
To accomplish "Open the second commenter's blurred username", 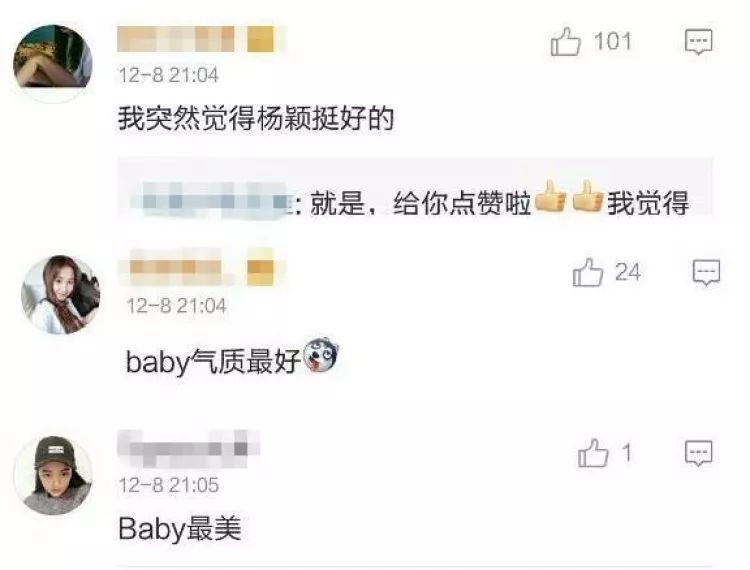I will coord(202,267).
